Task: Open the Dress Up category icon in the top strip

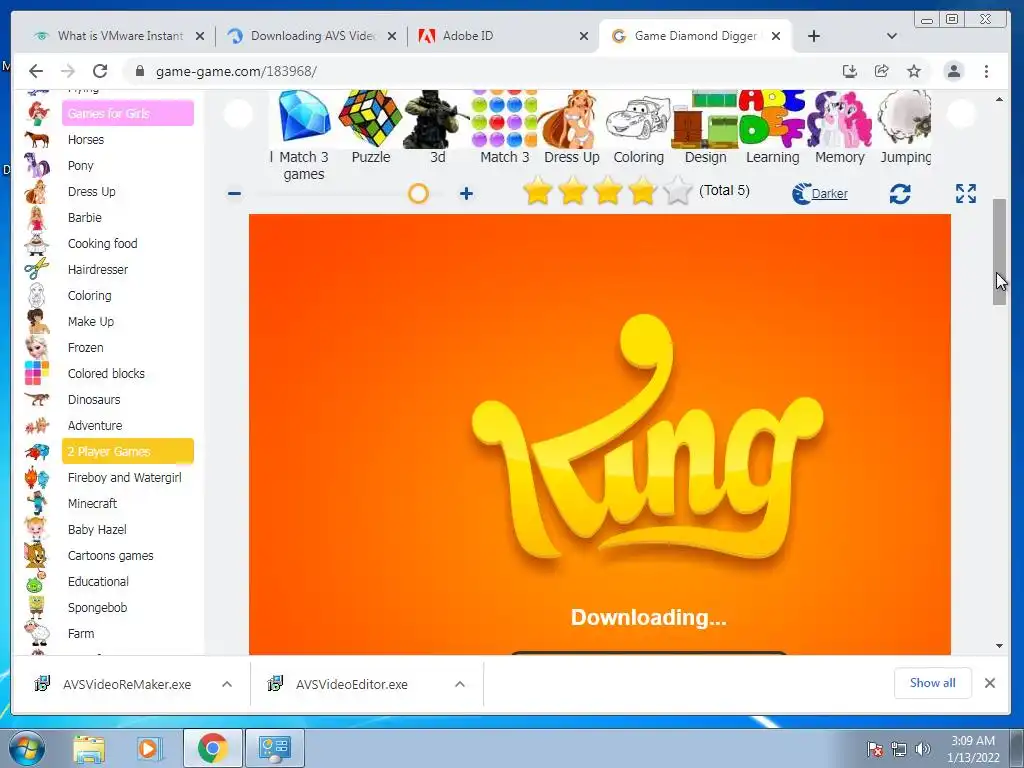Action: coord(571,119)
